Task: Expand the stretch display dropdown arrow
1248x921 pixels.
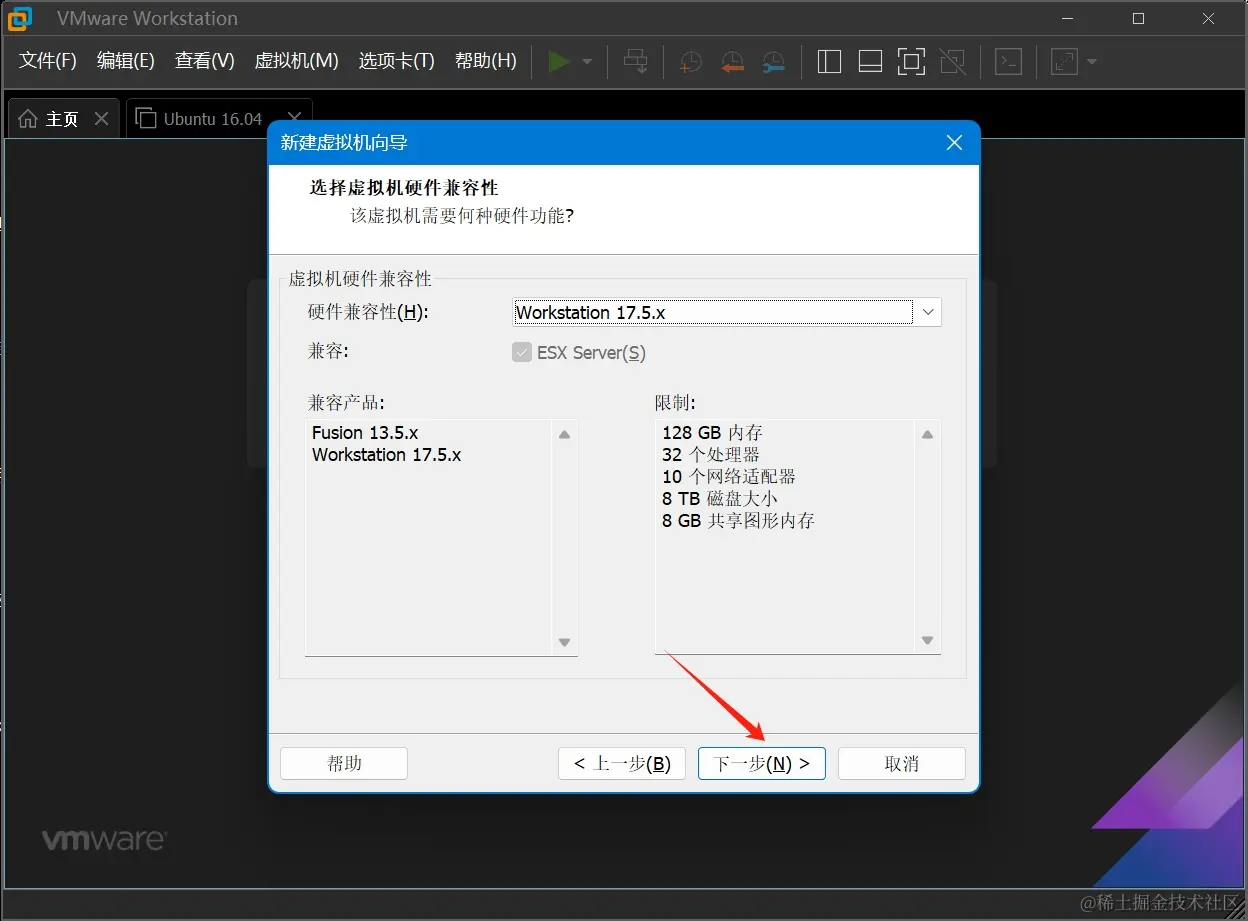Action: (1092, 61)
